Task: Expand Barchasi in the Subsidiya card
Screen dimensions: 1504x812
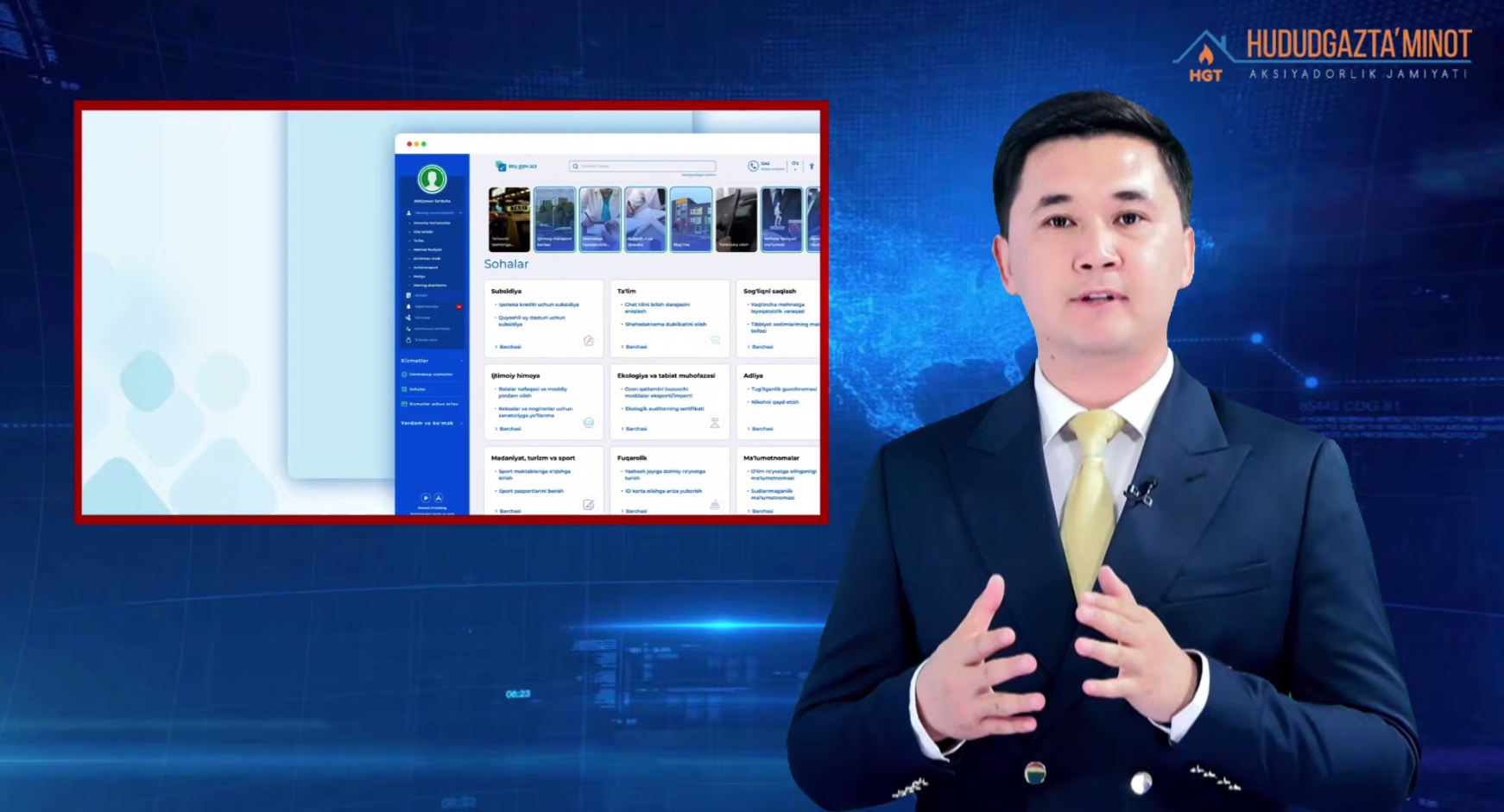Action: [x=509, y=347]
